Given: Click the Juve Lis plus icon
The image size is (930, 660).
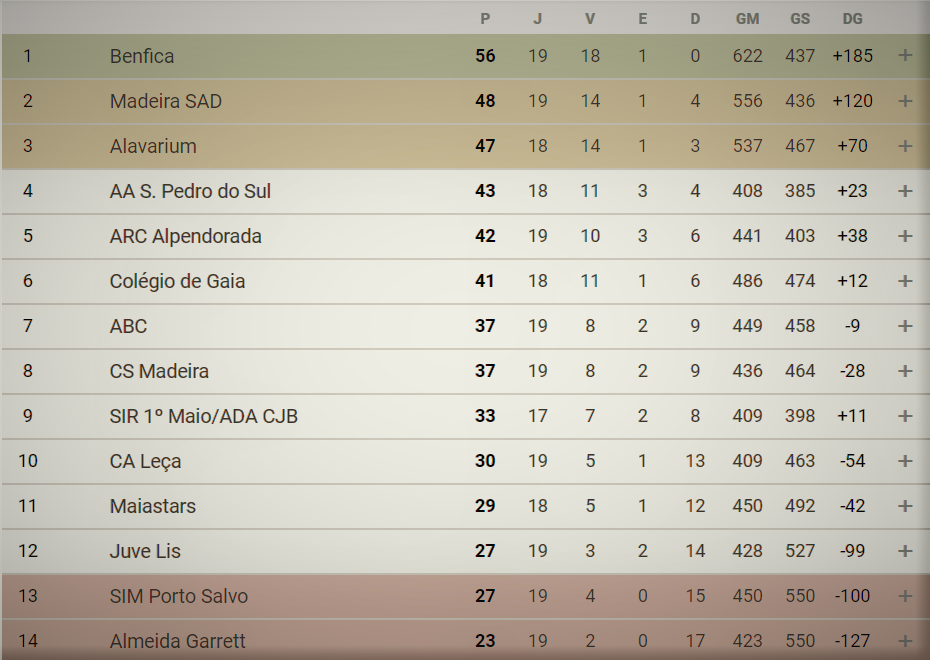Looking at the screenshot, I should pos(905,551).
